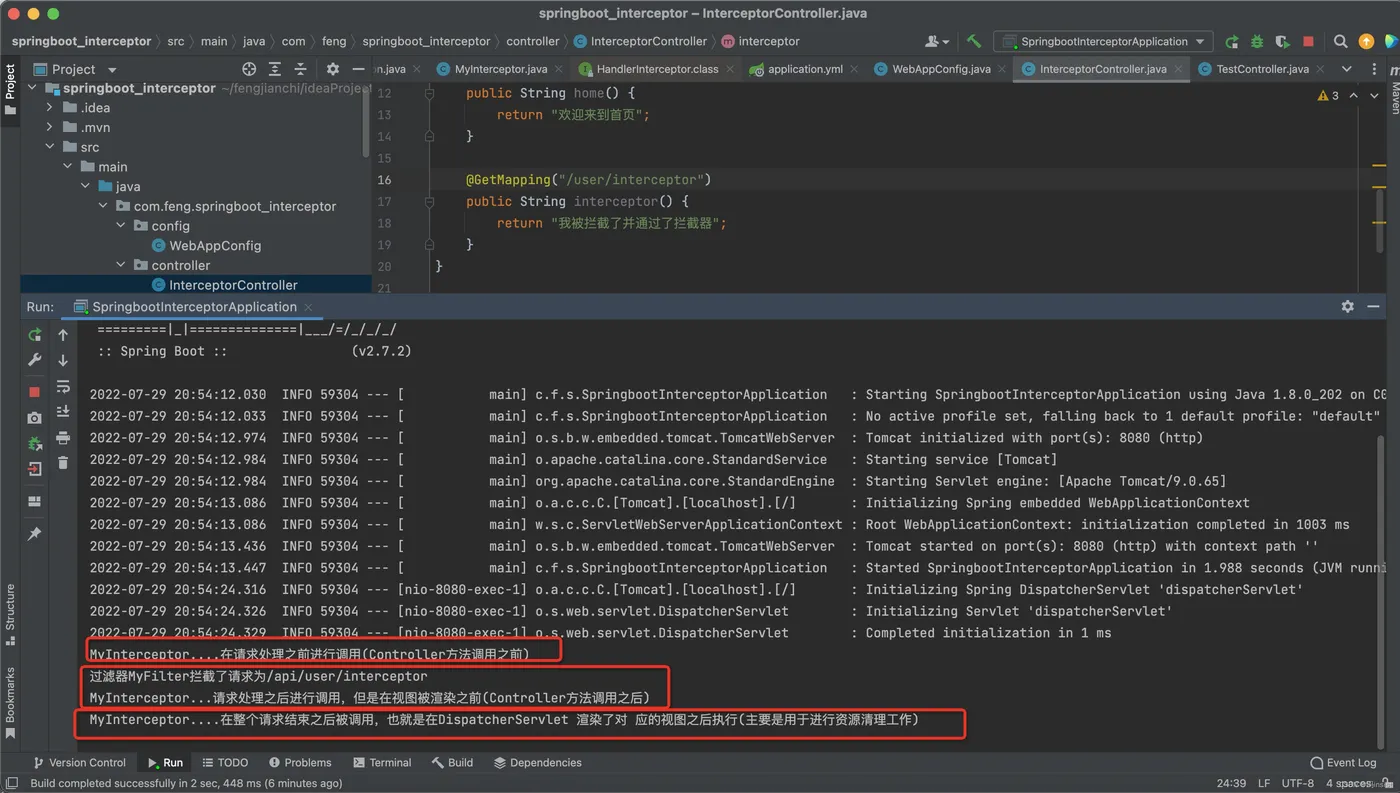Collapse the src folder

point(50,147)
